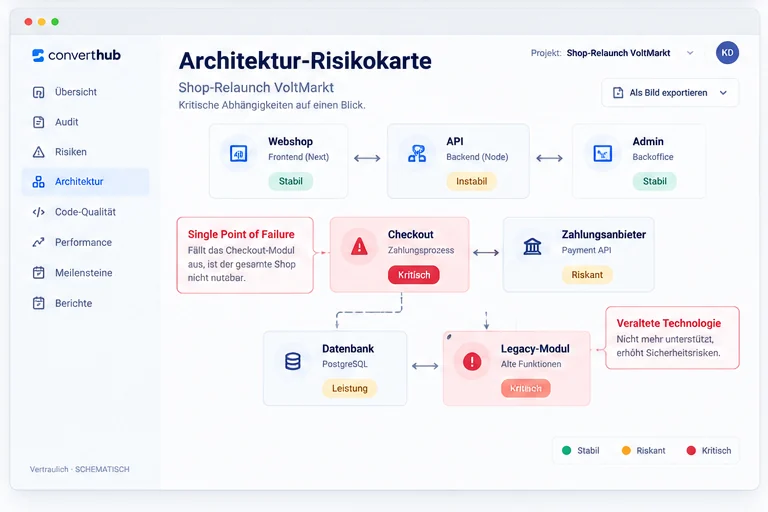The width and height of the screenshot is (768, 512).
Task: Expand the project selector chevron
Action: [690, 53]
